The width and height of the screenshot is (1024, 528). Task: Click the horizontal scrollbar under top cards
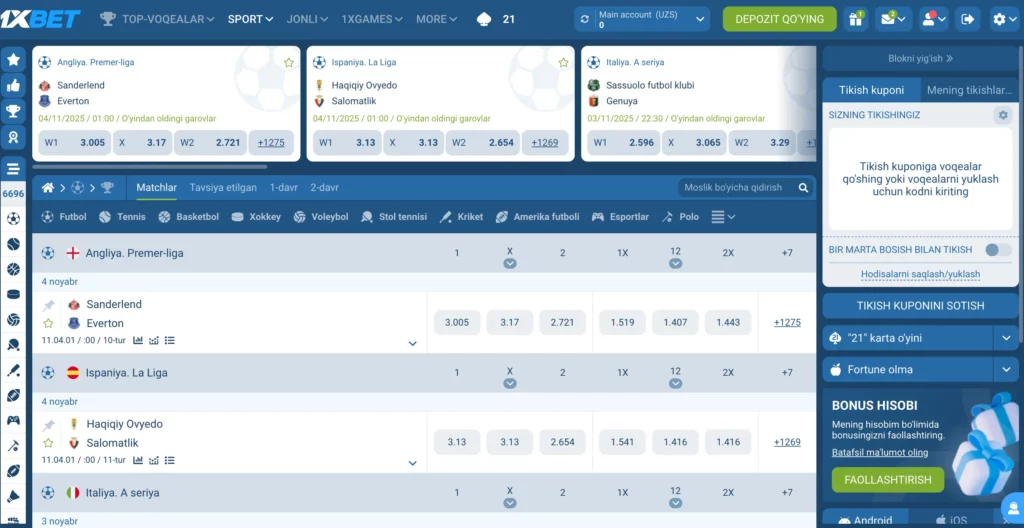pos(149,167)
